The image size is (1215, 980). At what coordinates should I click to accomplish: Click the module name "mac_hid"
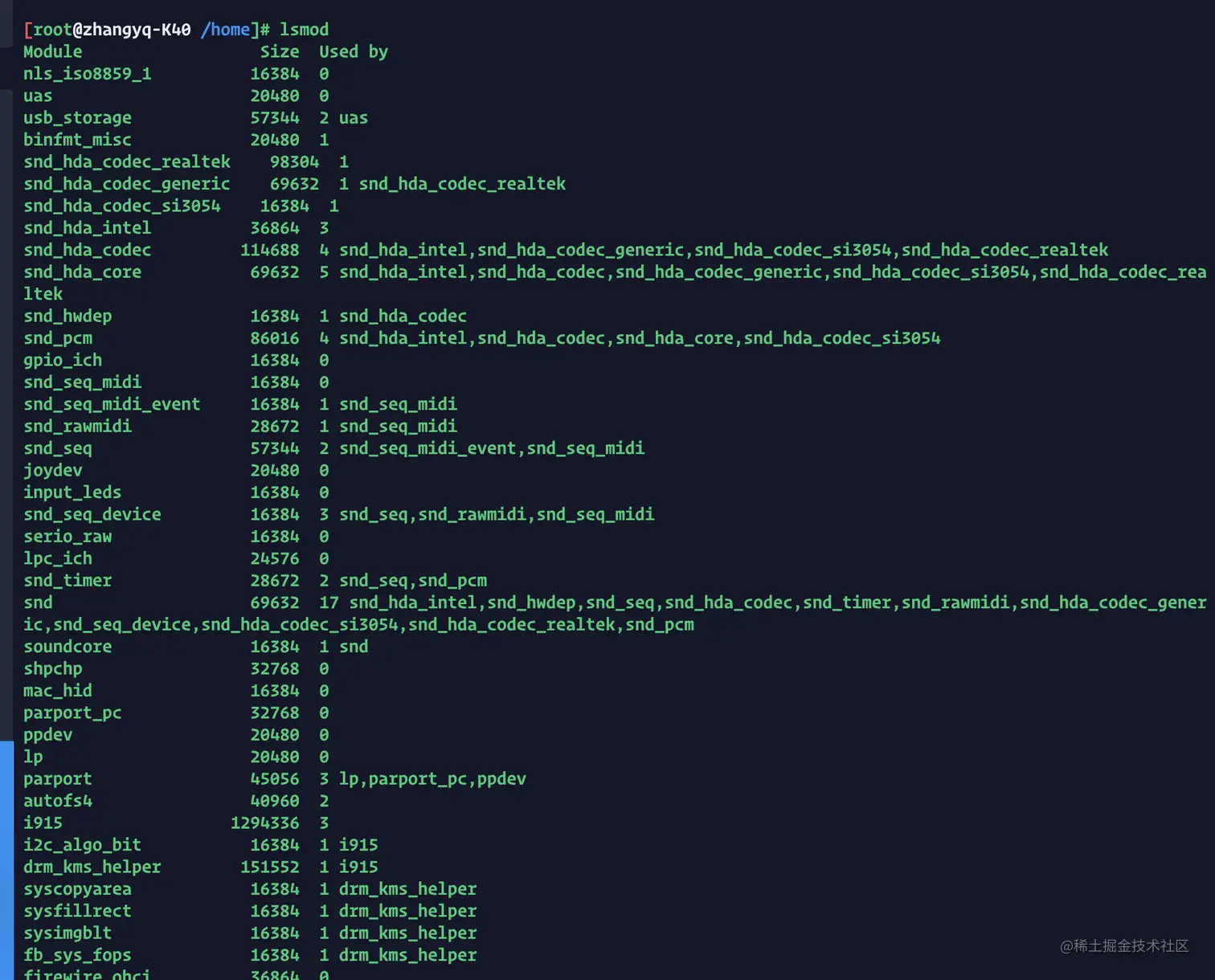[58, 691]
